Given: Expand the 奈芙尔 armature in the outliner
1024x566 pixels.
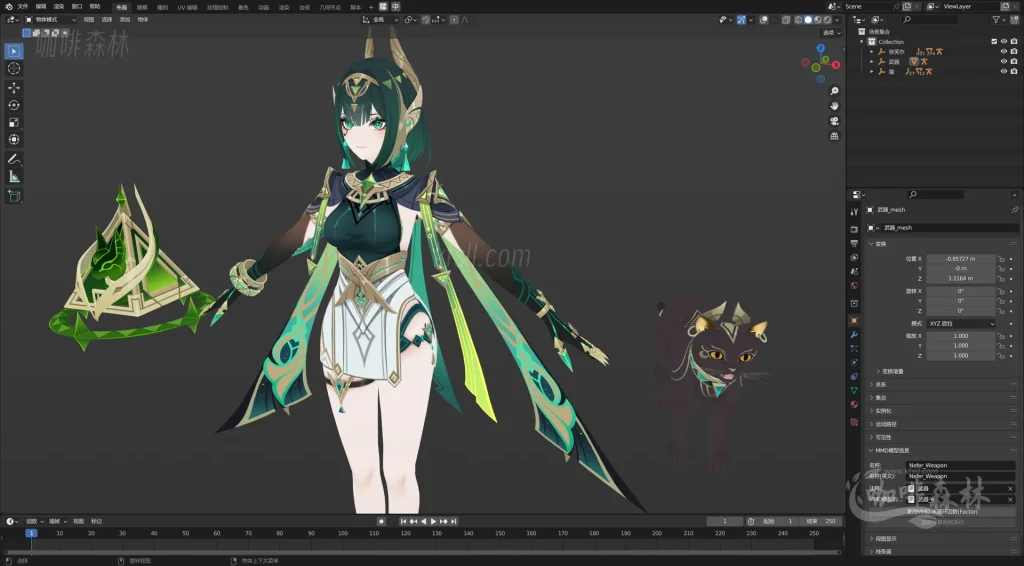Looking at the screenshot, I should click(872, 52).
